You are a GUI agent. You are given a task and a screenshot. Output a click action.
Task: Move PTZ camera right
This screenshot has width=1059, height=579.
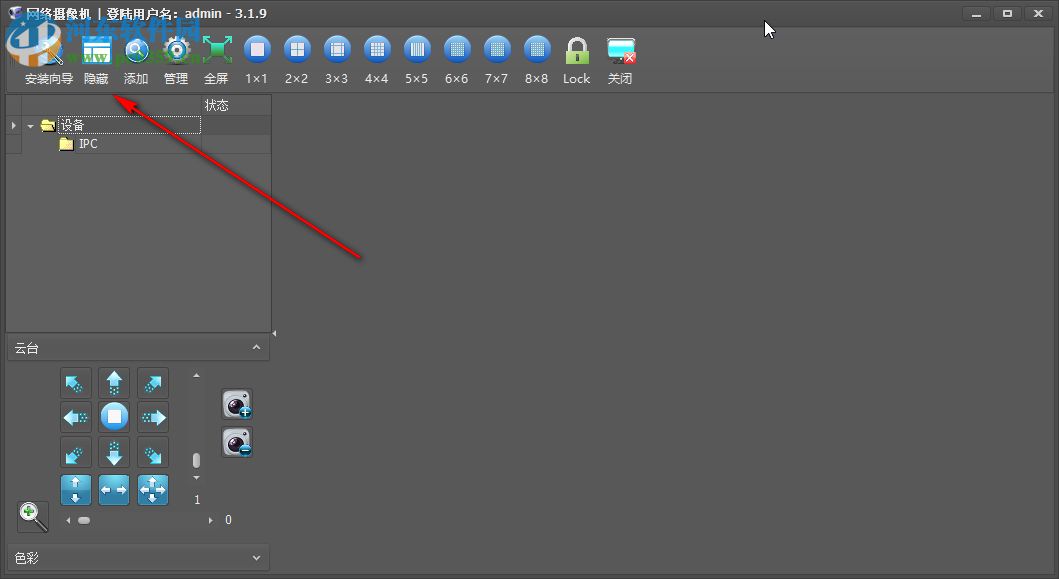coord(153,418)
